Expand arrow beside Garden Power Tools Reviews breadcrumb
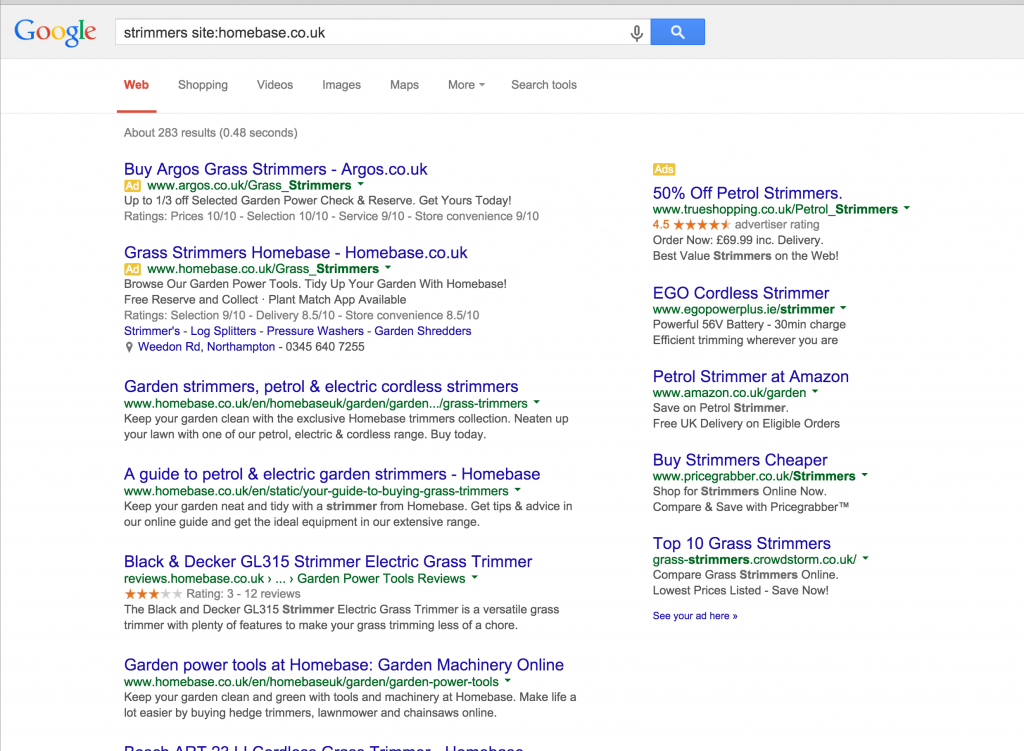Image resolution: width=1024 pixels, height=751 pixels. pyautogui.click(x=475, y=577)
